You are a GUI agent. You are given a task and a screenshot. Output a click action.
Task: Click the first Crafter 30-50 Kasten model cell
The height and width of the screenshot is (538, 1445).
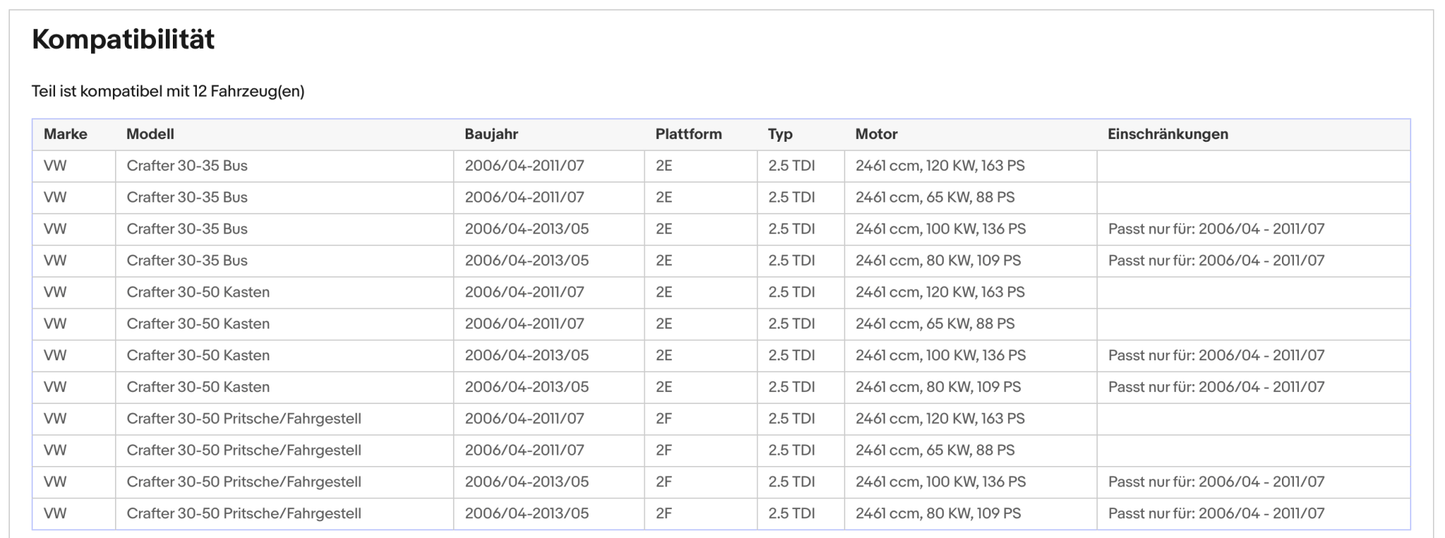click(198, 292)
